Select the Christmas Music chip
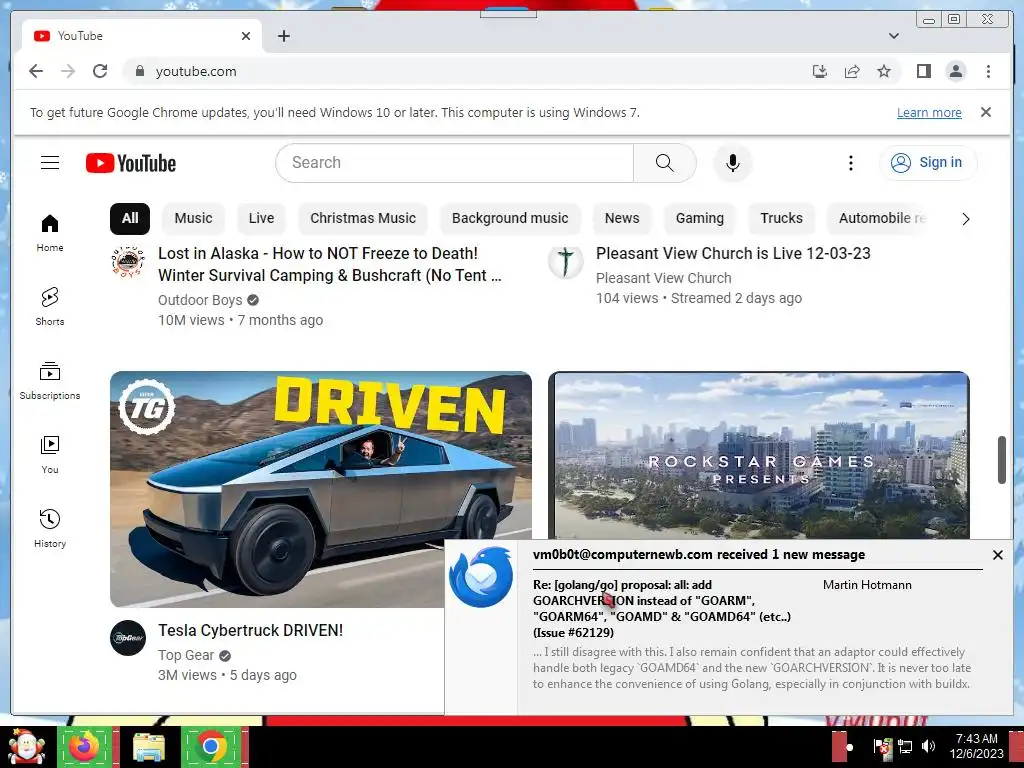Image resolution: width=1024 pixels, height=768 pixels. click(x=362, y=218)
